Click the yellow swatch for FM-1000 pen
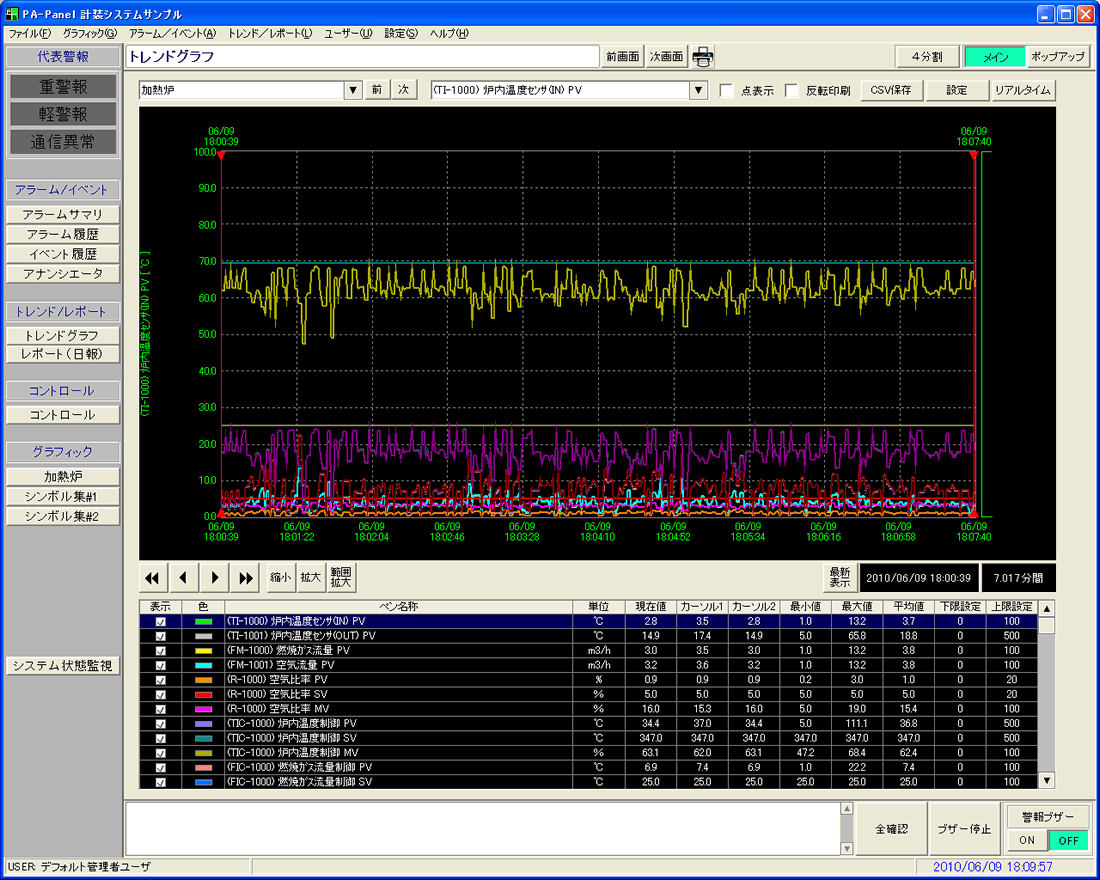Viewport: 1100px width, 880px height. 204,650
